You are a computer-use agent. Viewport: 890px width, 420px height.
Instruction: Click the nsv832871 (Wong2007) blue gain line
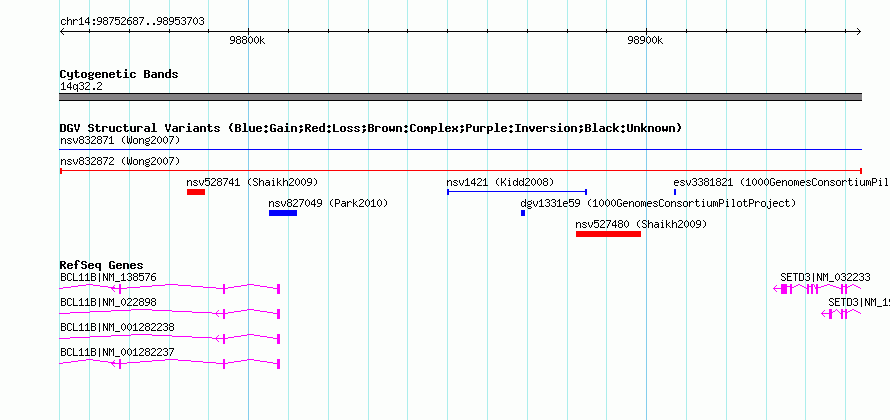461,150
